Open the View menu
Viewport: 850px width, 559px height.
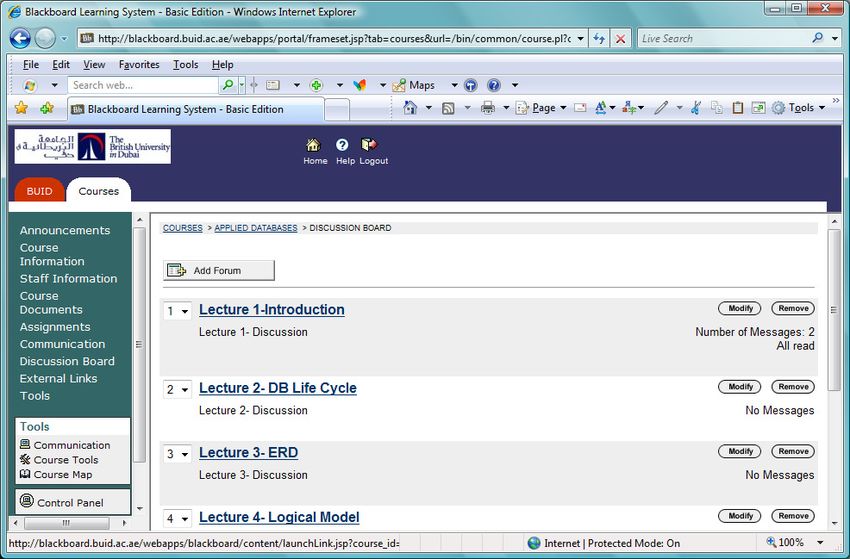pos(94,65)
